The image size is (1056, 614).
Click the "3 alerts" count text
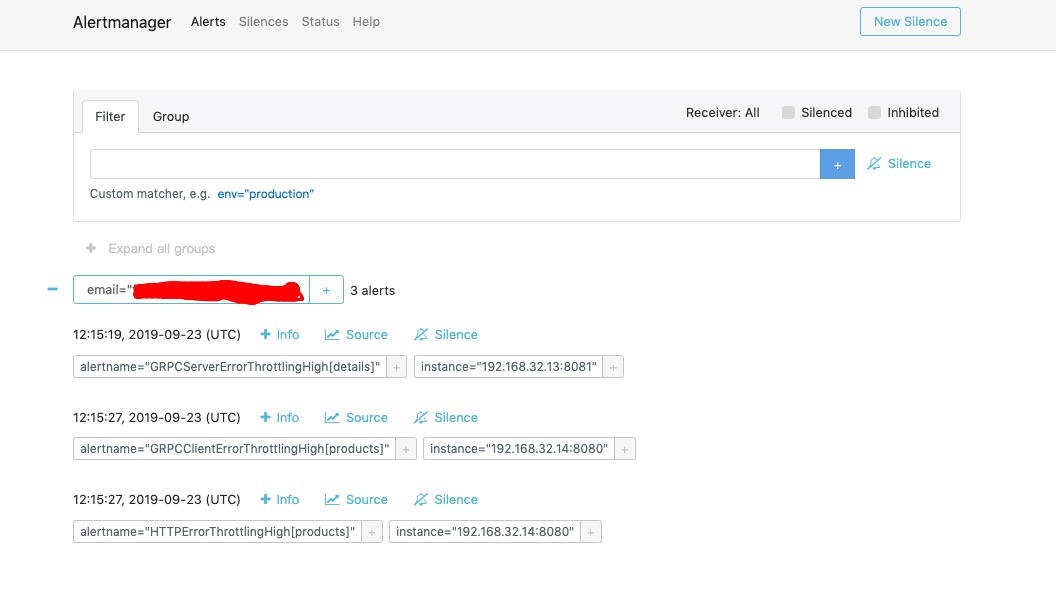[372, 290]
